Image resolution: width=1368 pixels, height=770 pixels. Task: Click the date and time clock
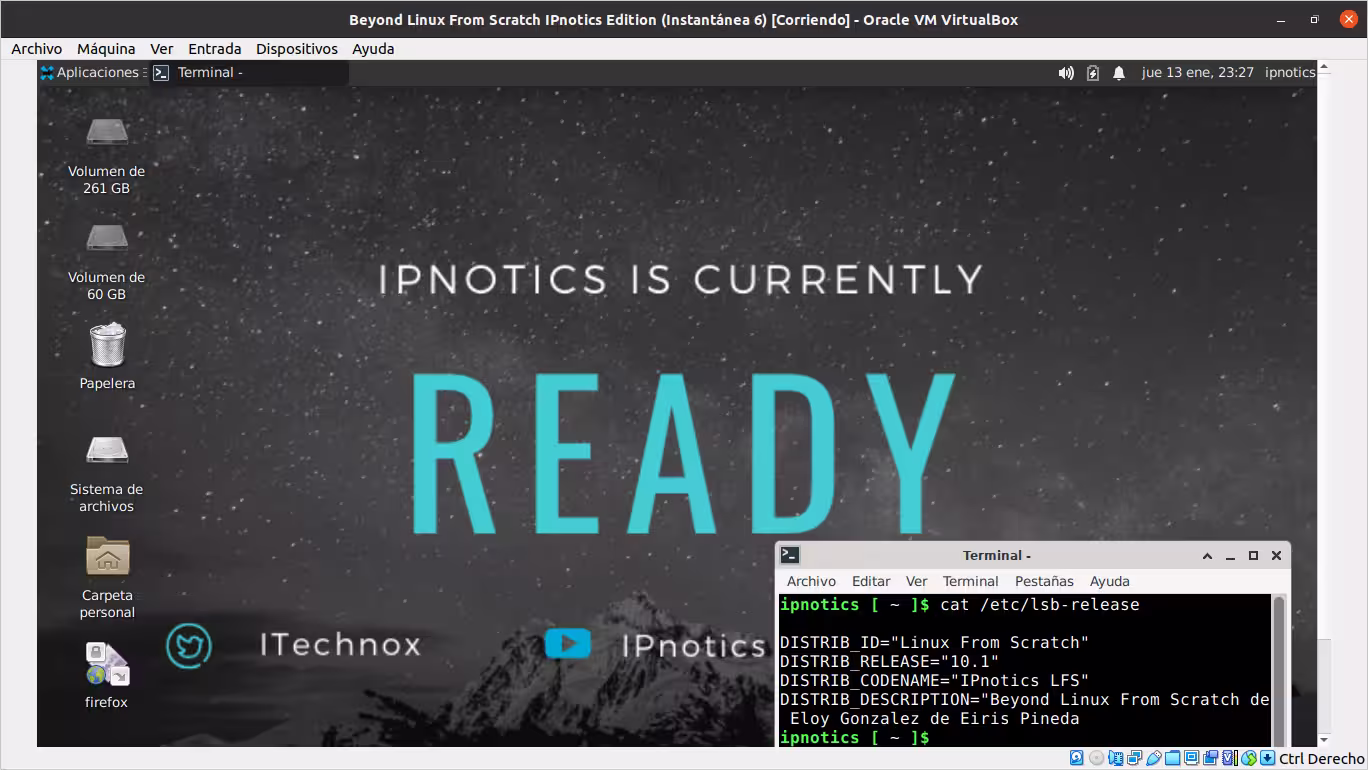click(x=1198, y=72)
